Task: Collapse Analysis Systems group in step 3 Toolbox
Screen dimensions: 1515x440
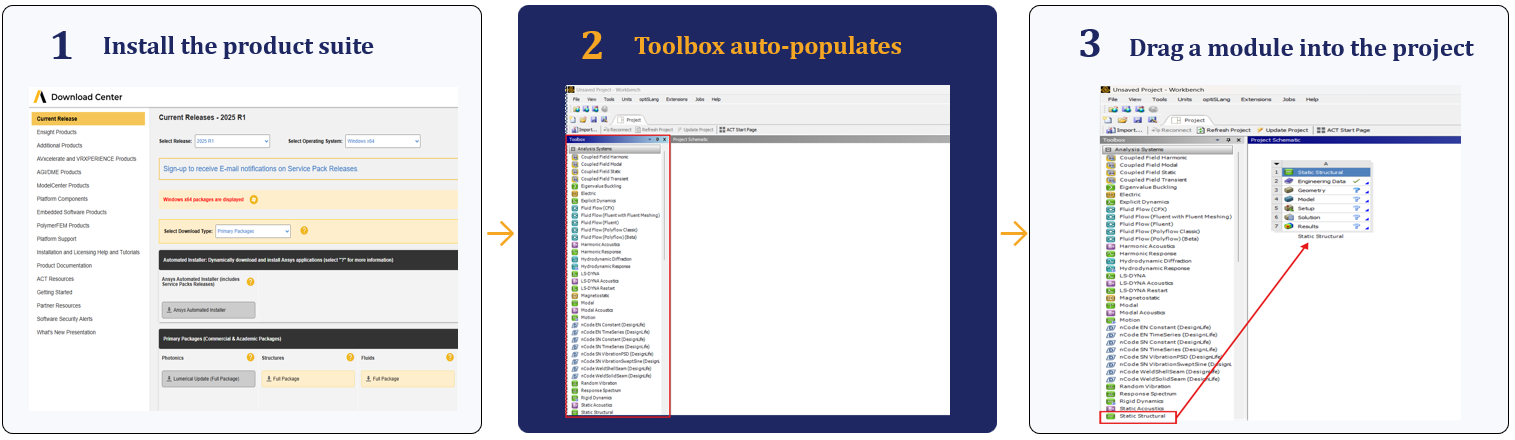Action: (1108, 149)
